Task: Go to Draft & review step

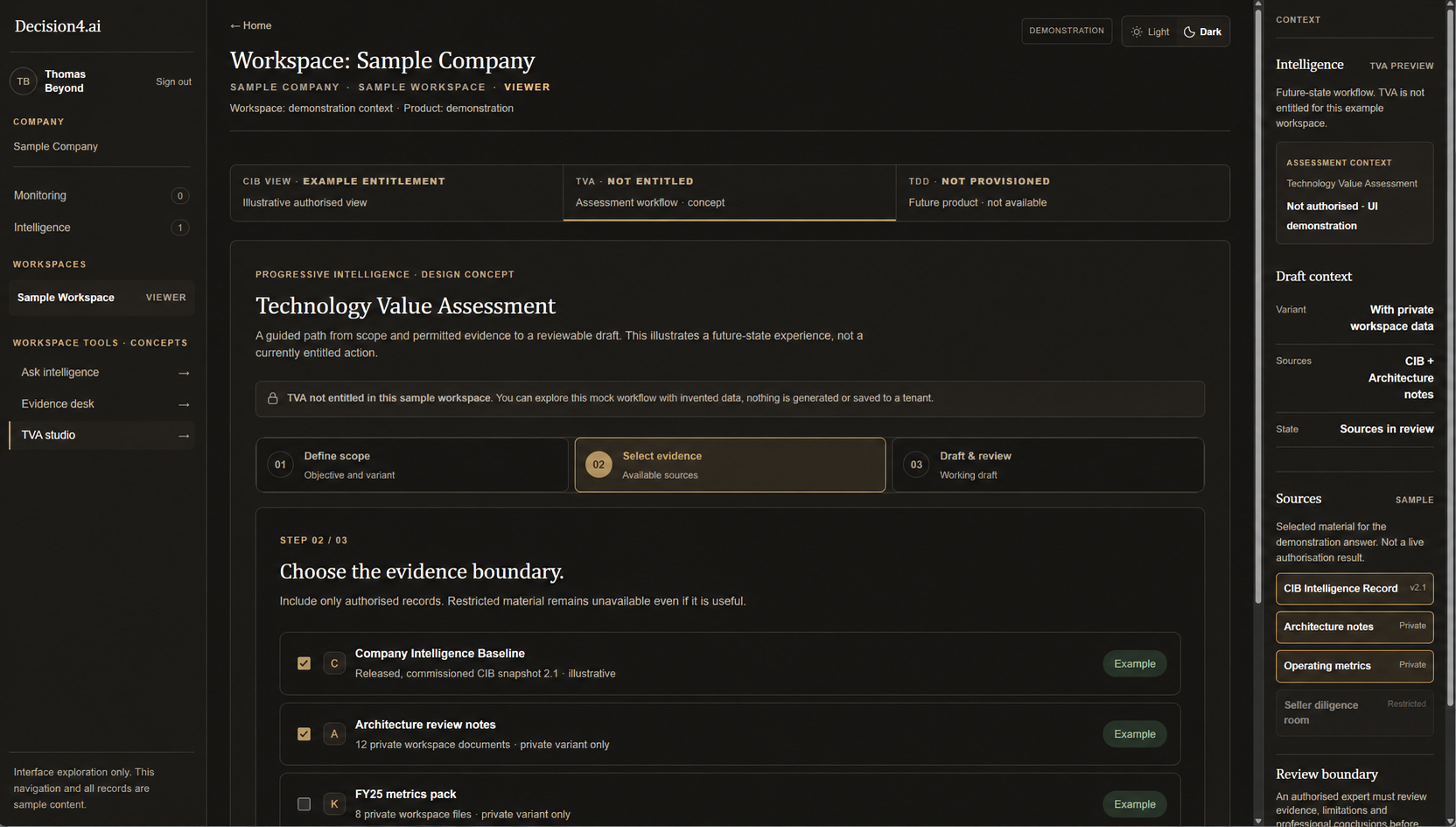Action: click(1047, 465)
